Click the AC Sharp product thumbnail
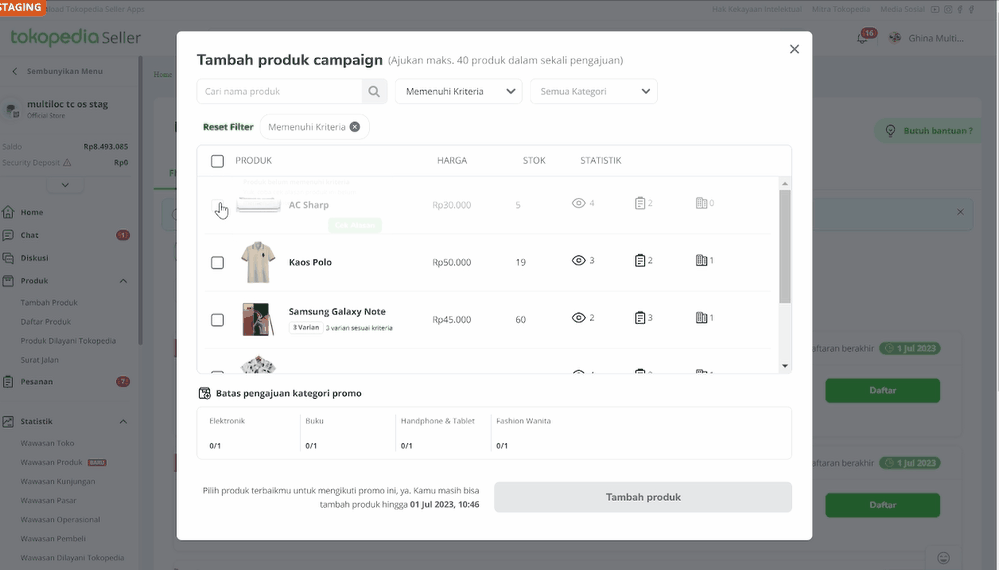The height and width of the screenshot is (570, 999). point(258,205)
